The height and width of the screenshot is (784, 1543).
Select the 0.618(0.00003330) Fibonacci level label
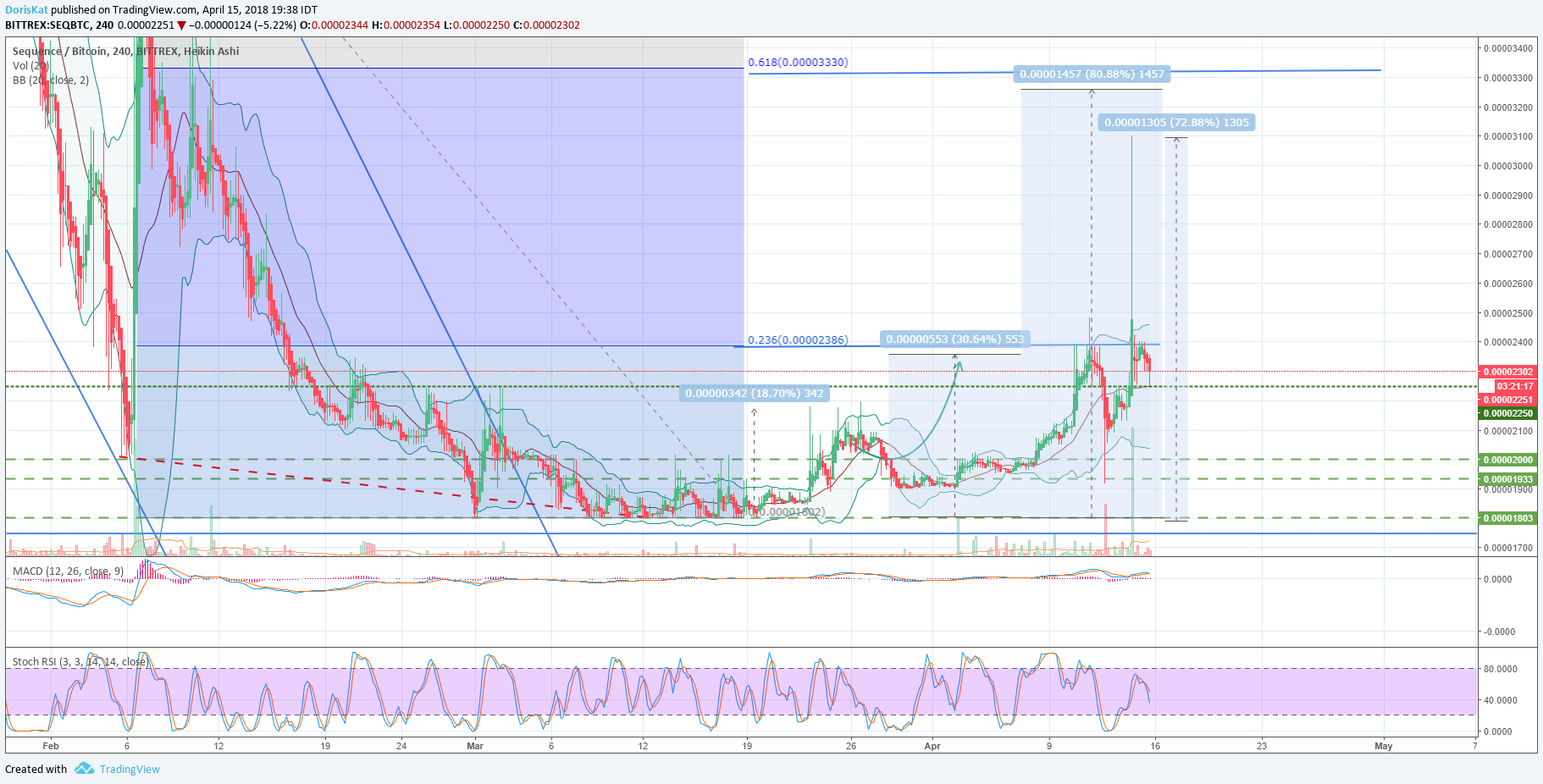[x=798, y=63]
